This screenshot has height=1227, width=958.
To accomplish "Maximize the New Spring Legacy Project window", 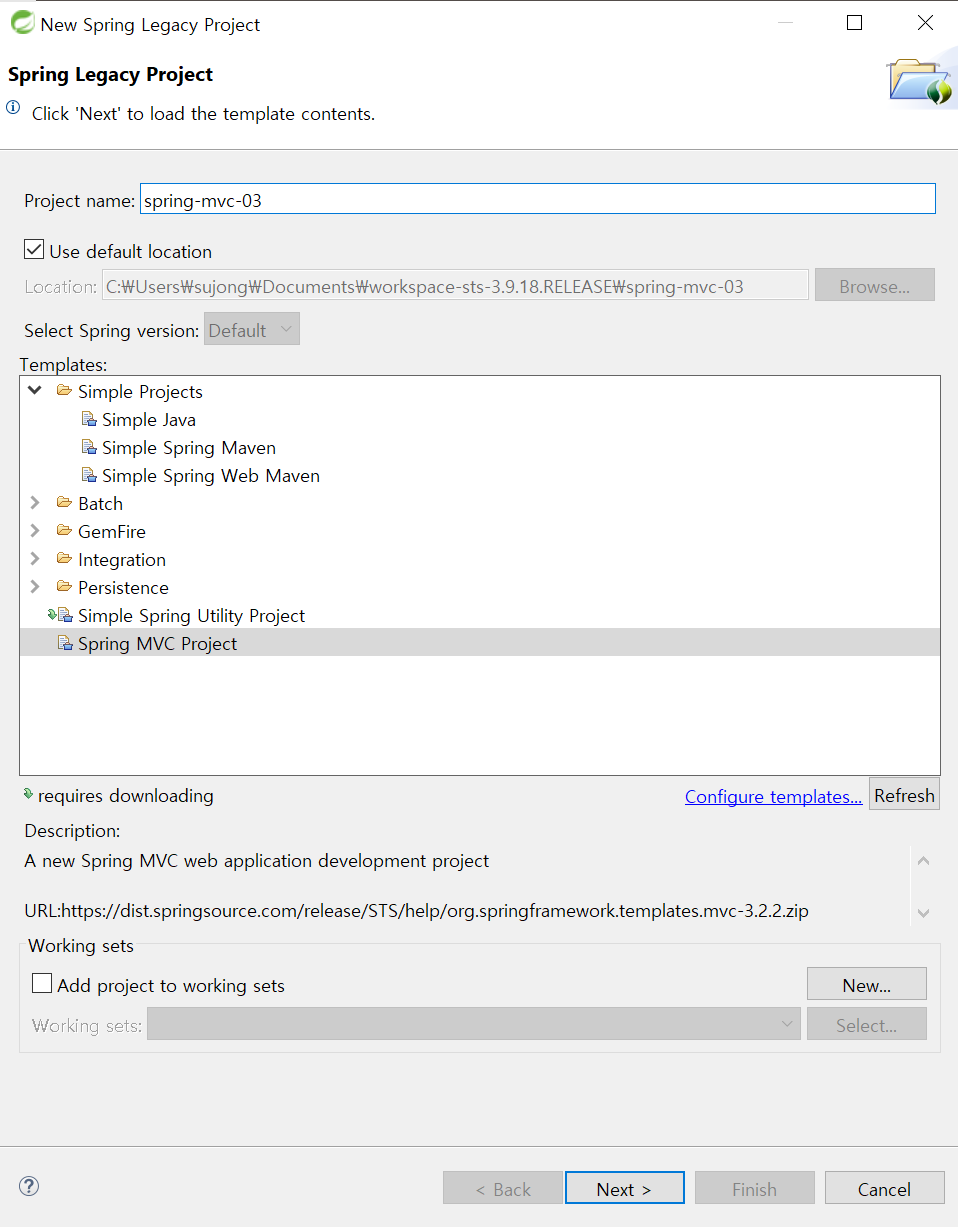I will click(854, 23).
